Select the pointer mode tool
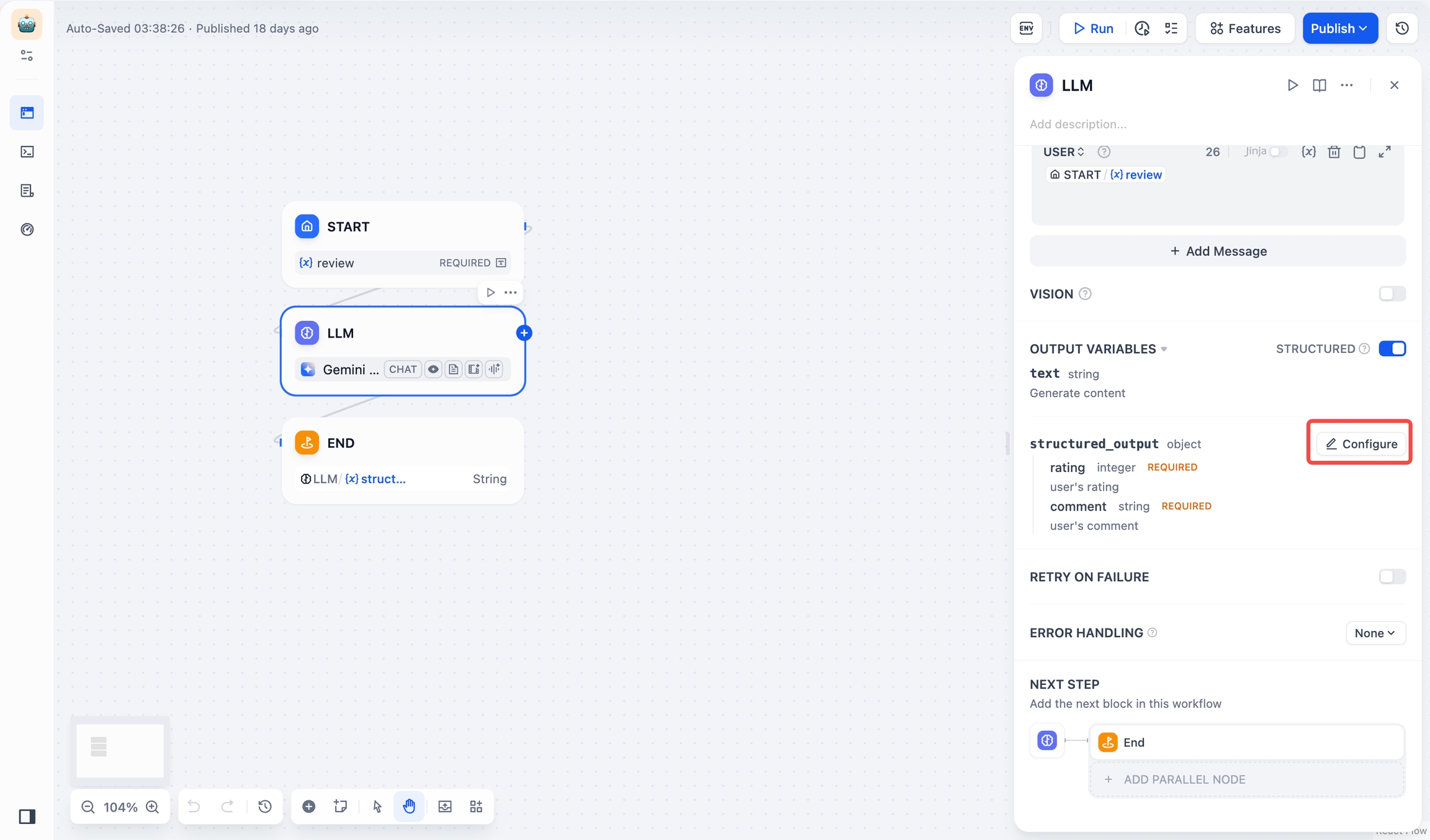Image resolution: width=1430 pixels, height=840 pixels. (377, 806)
